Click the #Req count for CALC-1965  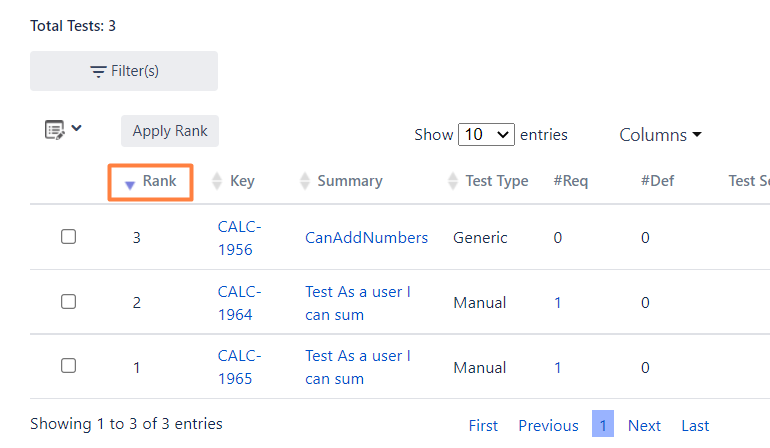click(557, 367)
